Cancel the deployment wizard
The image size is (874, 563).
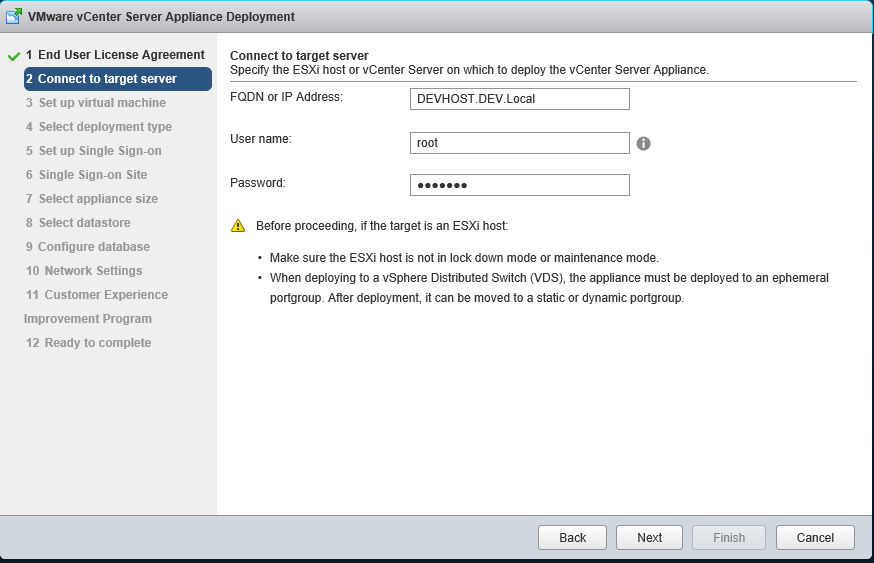point(815,537)
